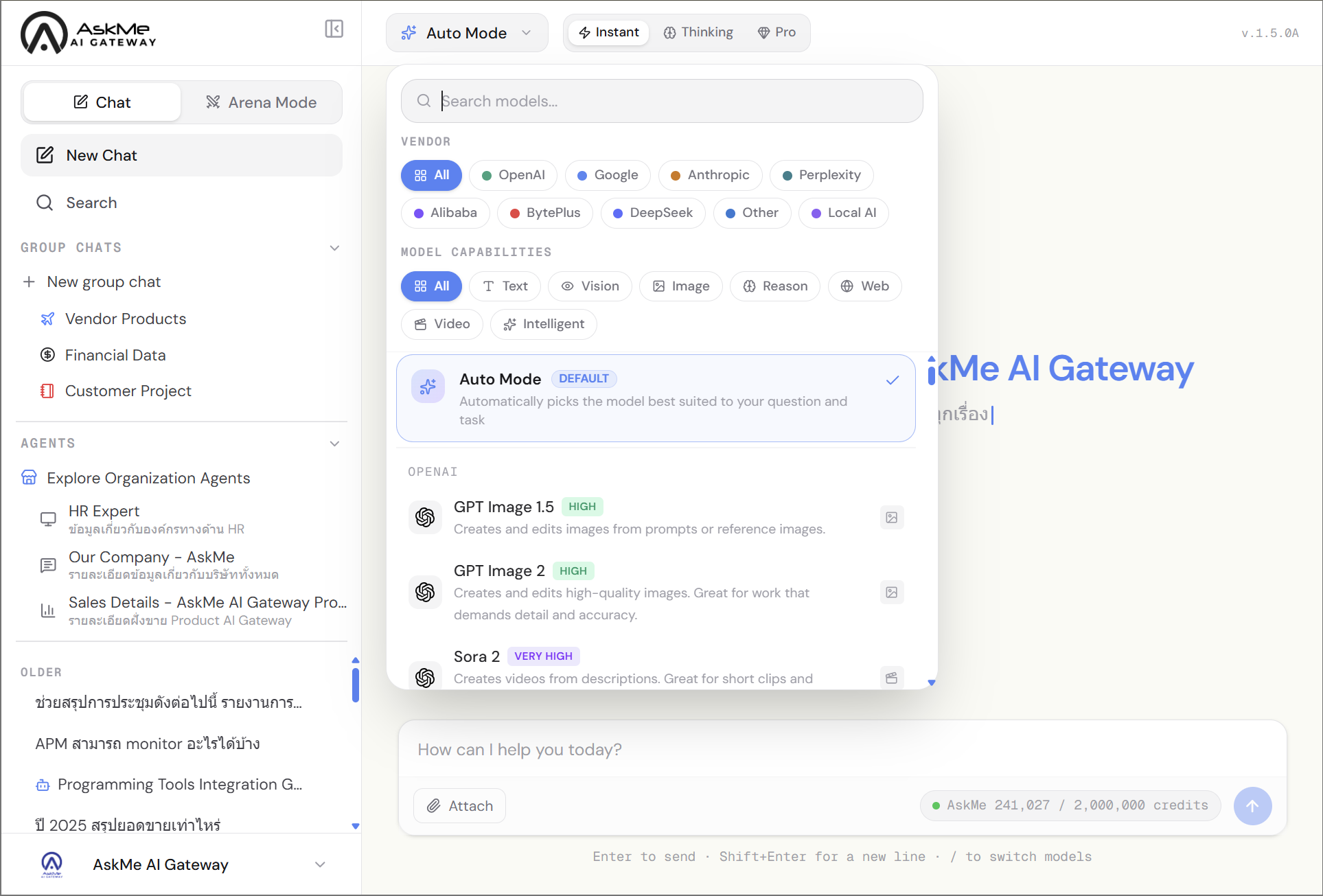Click the pencil icon on New Chat
The height and width of the screenshot is (896, 1323).
pyautogui.click(x=45, y=155)
